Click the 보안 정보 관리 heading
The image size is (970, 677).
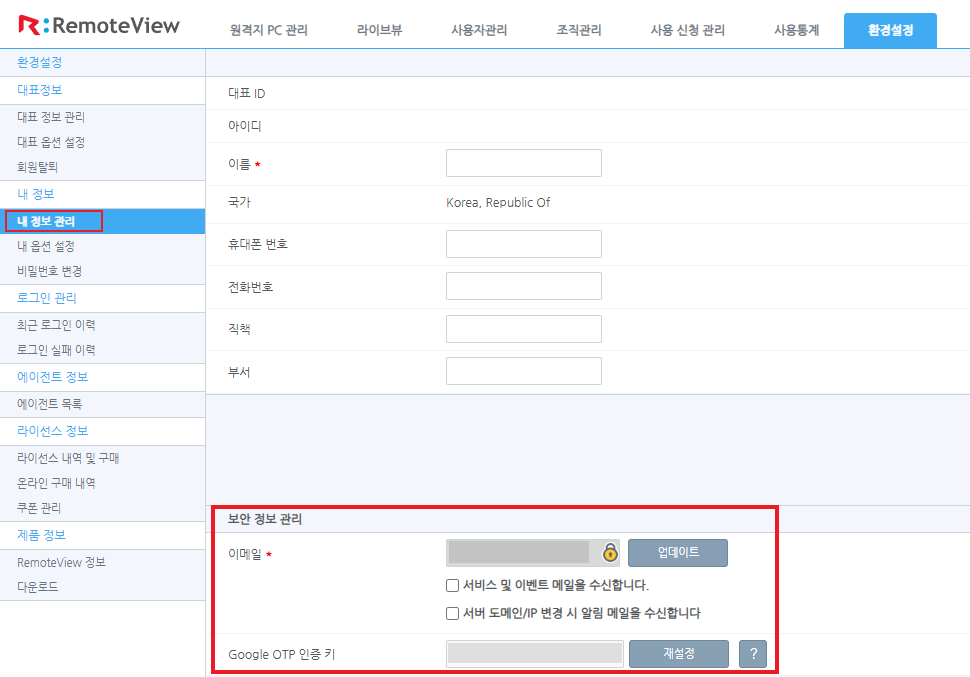[265, 519]
